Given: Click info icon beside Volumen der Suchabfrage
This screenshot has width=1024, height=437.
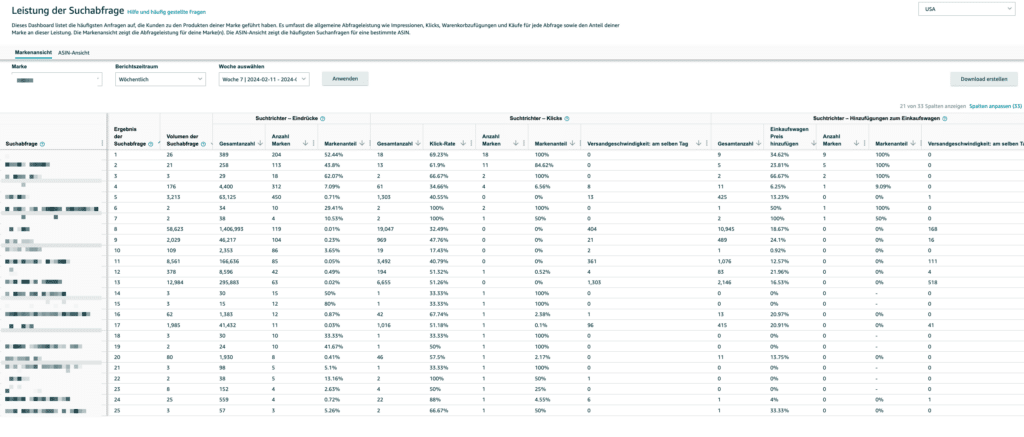Looking at the screenshot, I should point(203,144).
